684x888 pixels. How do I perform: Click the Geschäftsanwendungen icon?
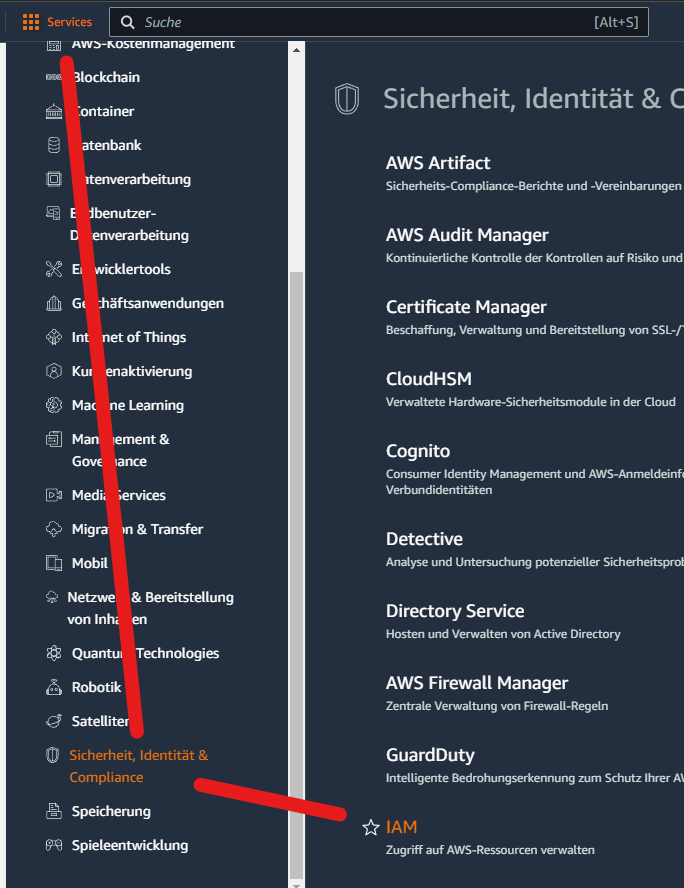pyautogui.click(x=54, y=303)
